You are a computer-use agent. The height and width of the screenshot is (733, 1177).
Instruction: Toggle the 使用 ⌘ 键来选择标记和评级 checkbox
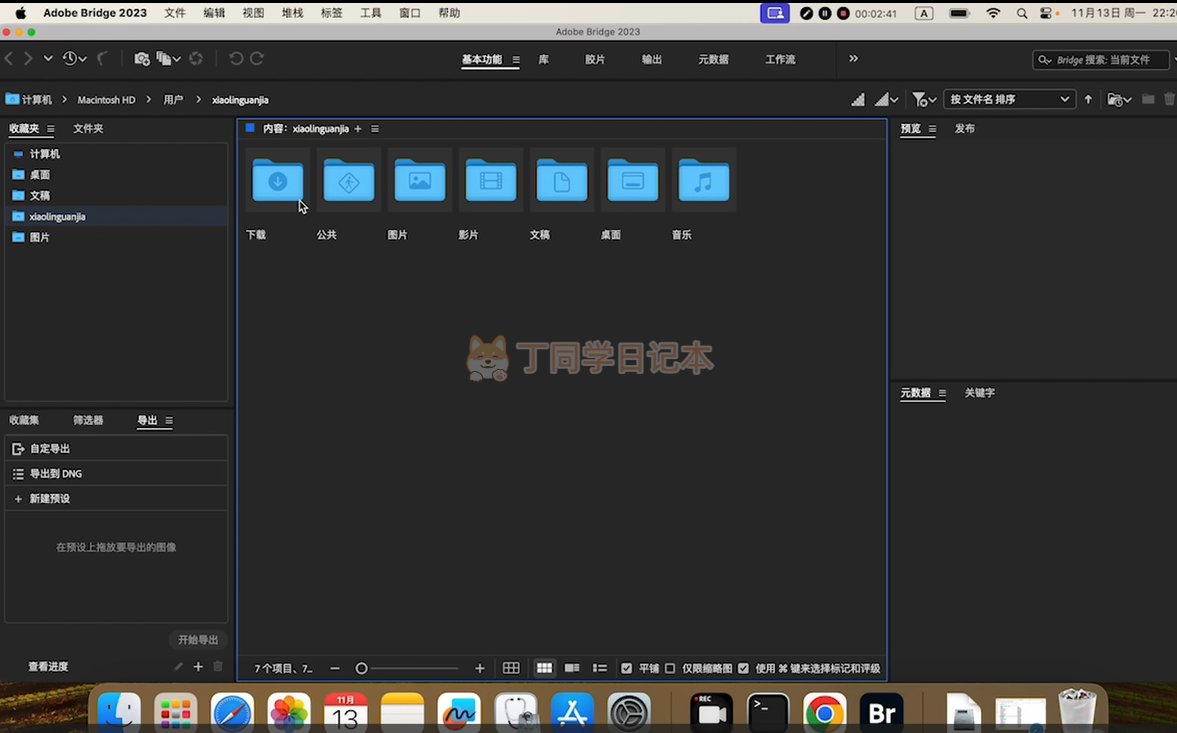click(743, 668)
